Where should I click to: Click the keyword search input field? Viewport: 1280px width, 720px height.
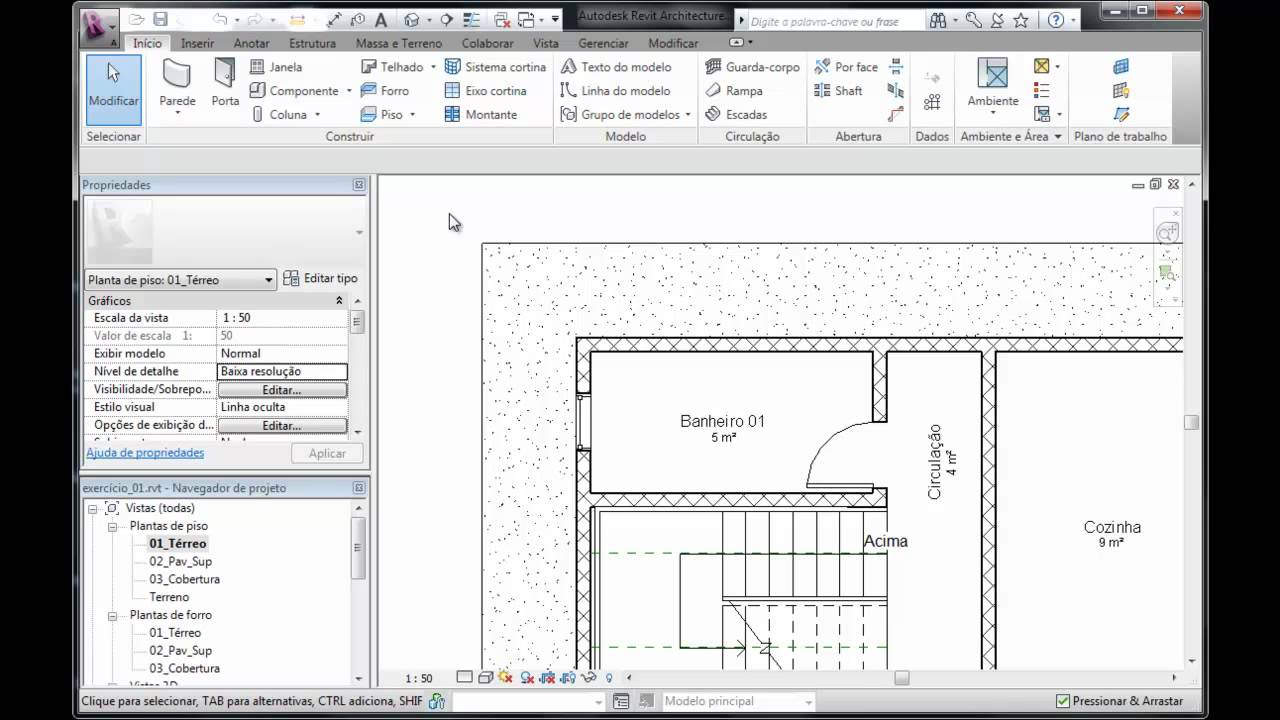(x=833, y=21)
